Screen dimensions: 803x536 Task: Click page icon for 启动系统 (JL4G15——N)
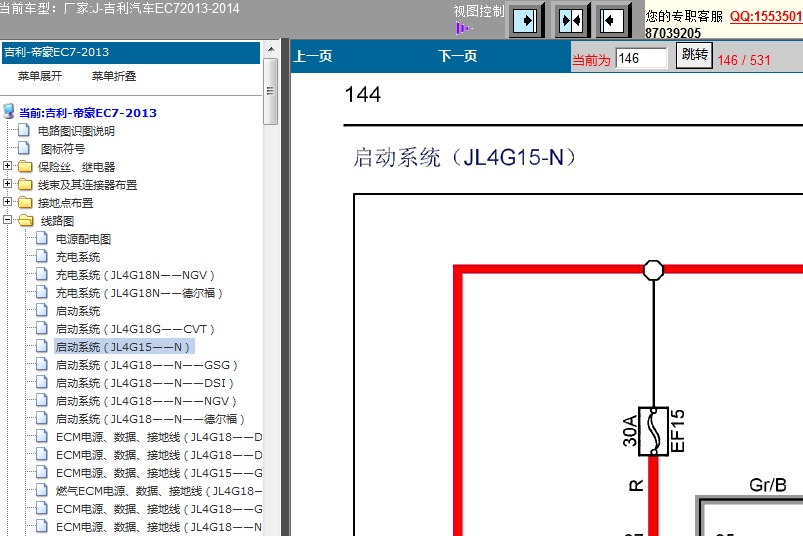pyautogui.click(x=42, y=346)
